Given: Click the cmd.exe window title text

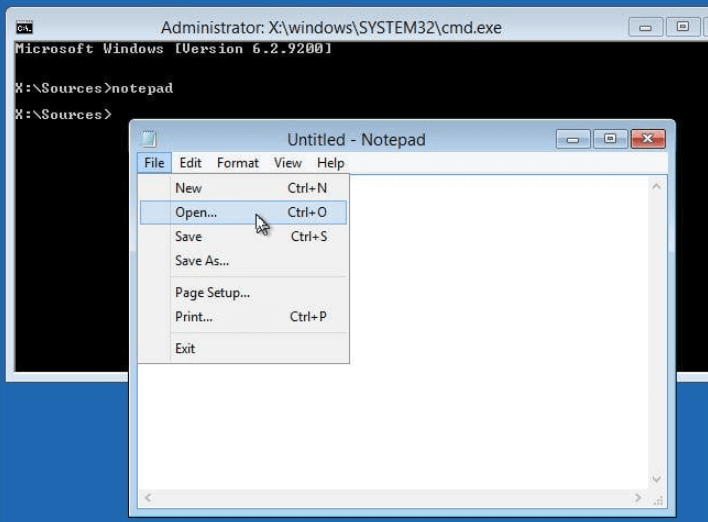Looking at the screenshot, I should (331, 28).
